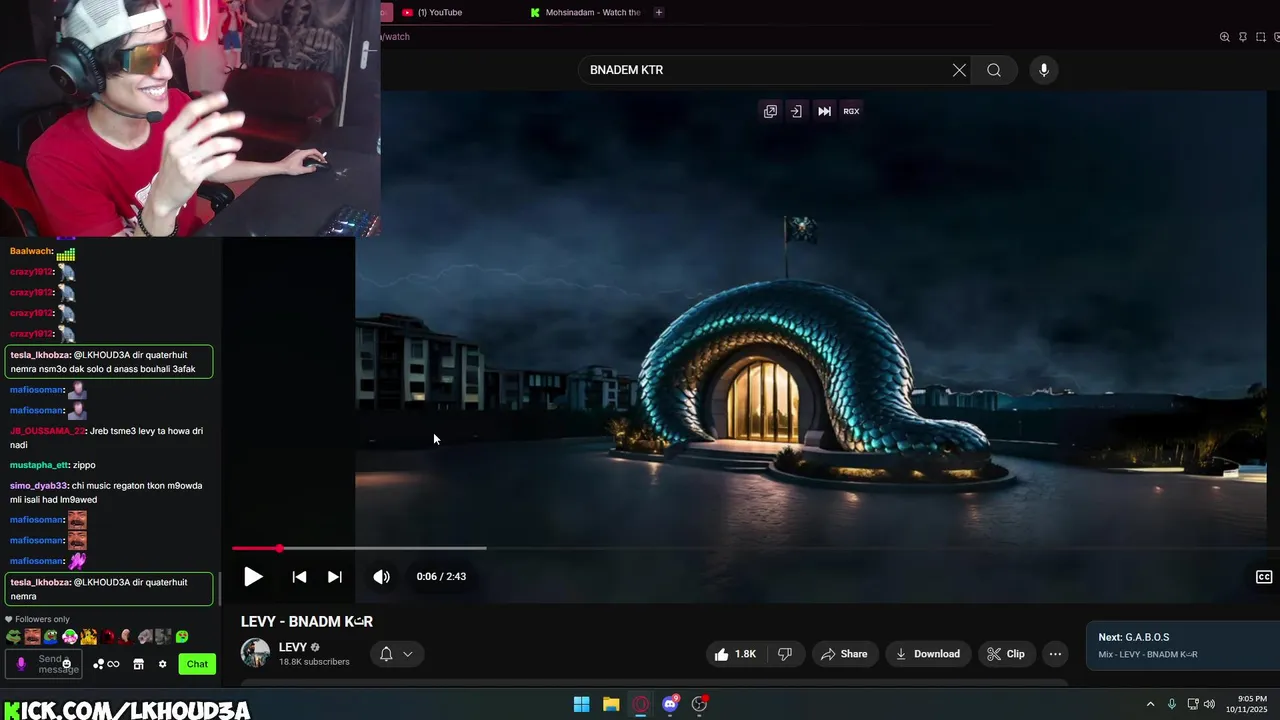Open the system tray volume speaker icon
Viewport: 1280px width, 720px height.
[x=1209, y=704]
